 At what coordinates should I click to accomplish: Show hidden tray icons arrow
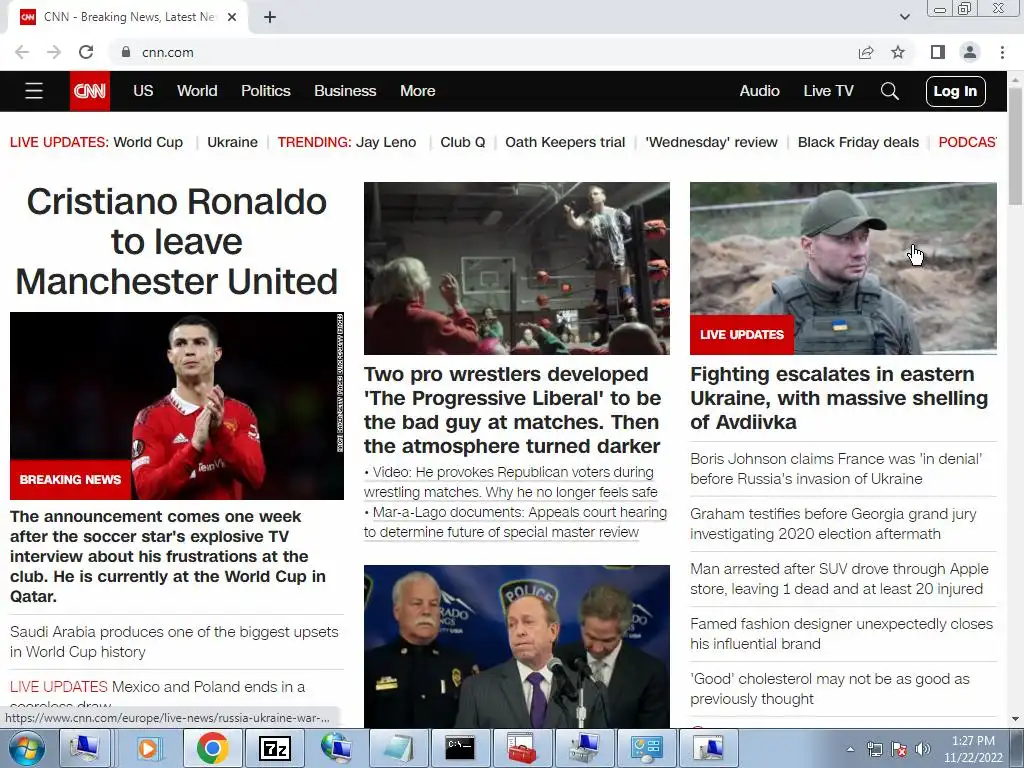[x=850, y=749]
